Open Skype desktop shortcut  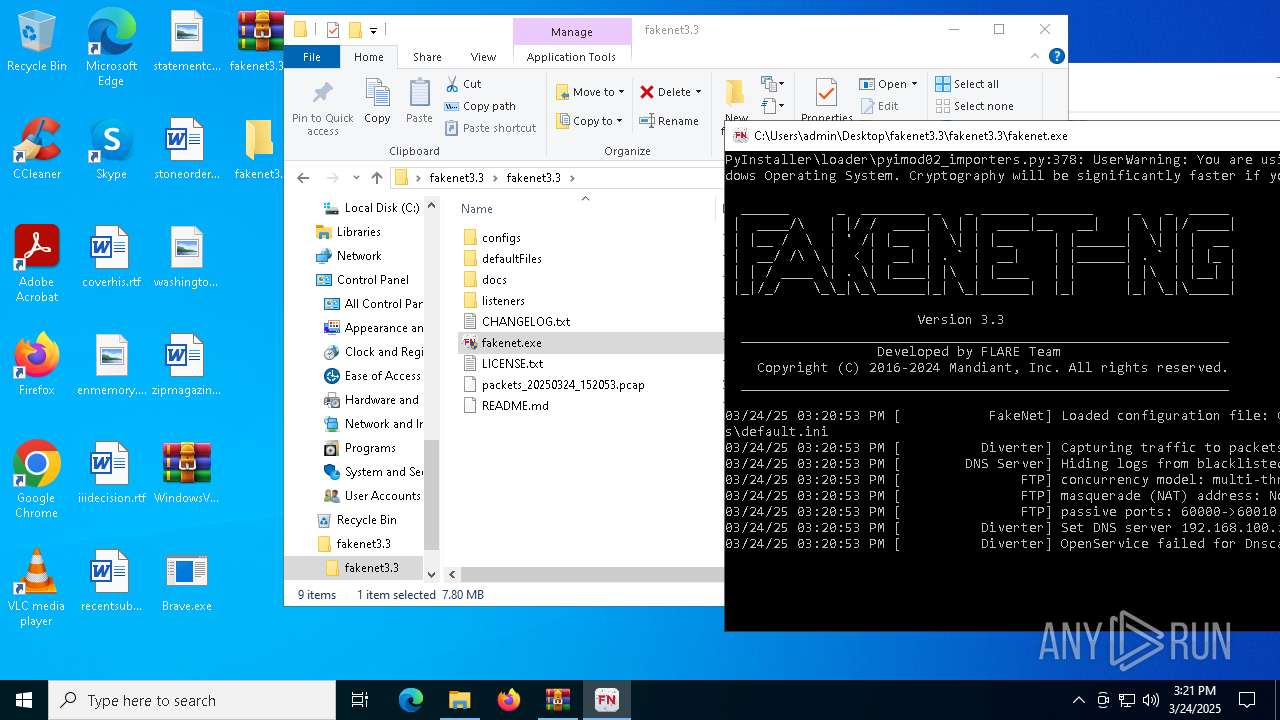click(111, 150)
